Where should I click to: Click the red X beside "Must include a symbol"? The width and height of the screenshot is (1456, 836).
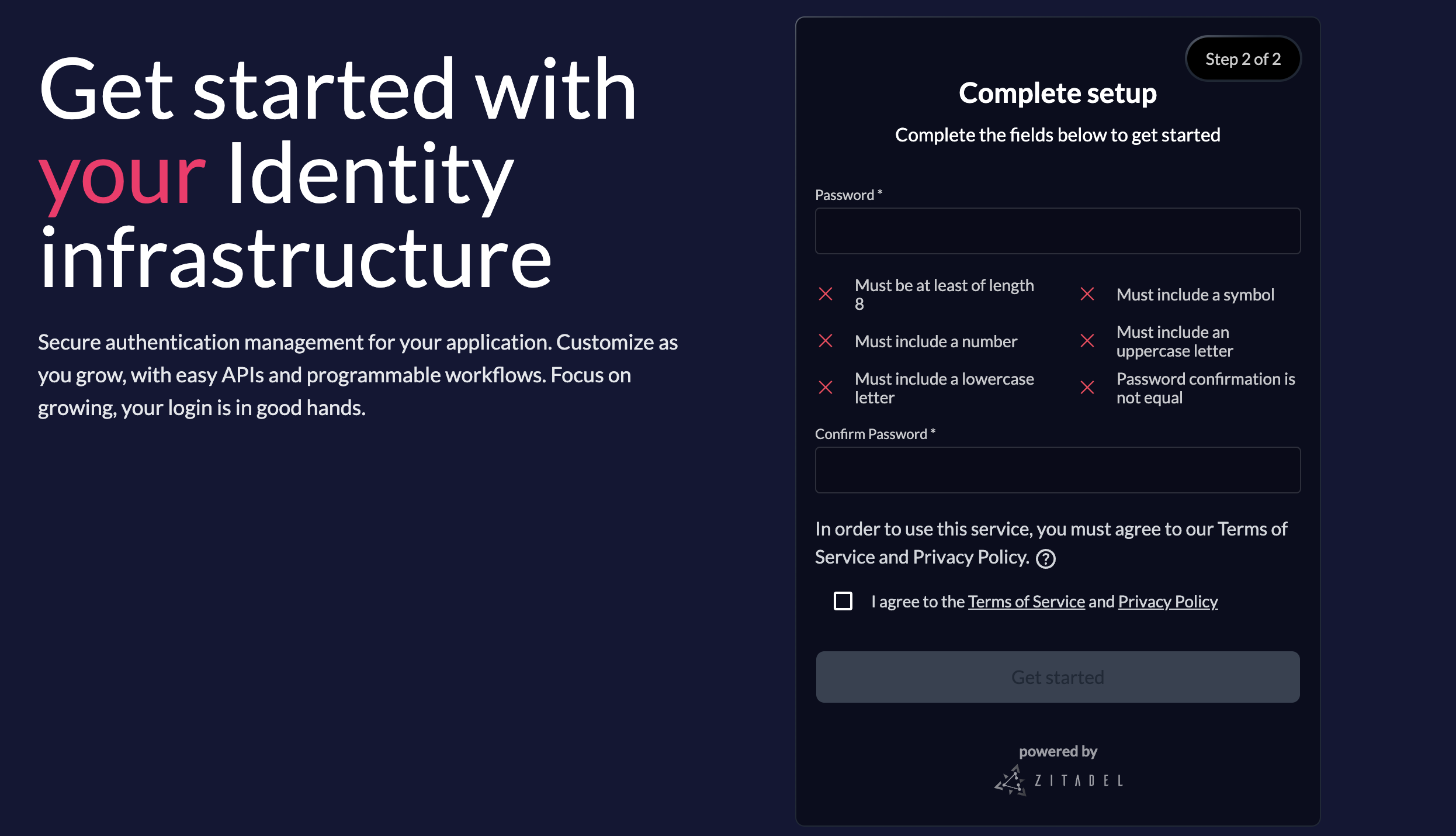(1087, 293)
